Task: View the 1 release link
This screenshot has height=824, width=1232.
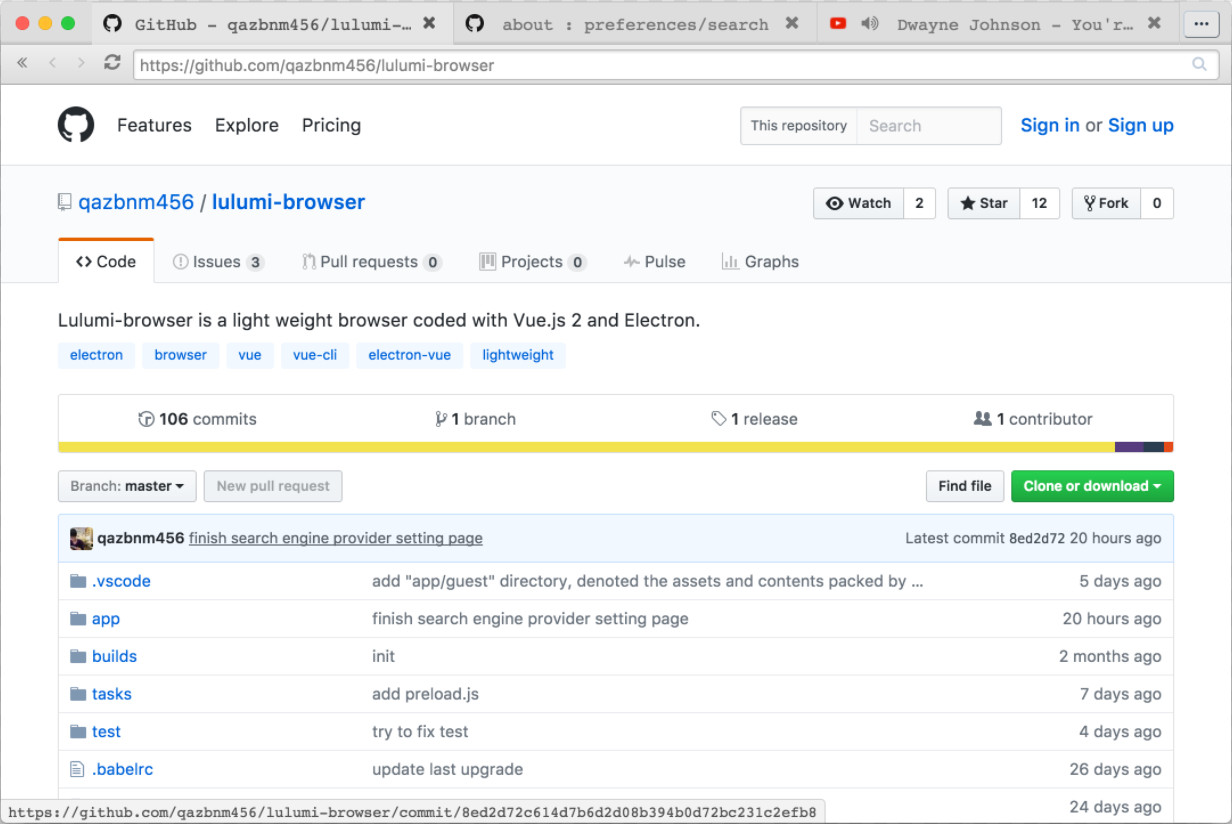Action: tap(754, 419)
